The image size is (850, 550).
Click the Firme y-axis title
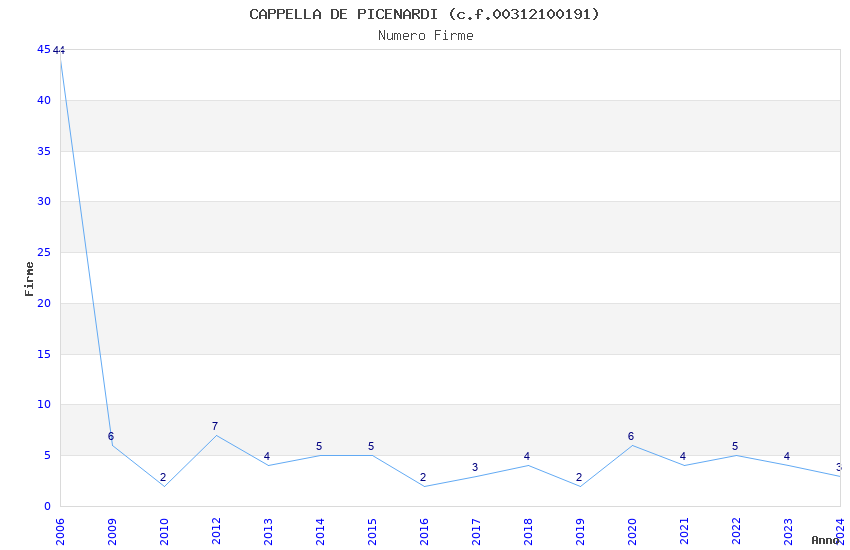(29, 279)
